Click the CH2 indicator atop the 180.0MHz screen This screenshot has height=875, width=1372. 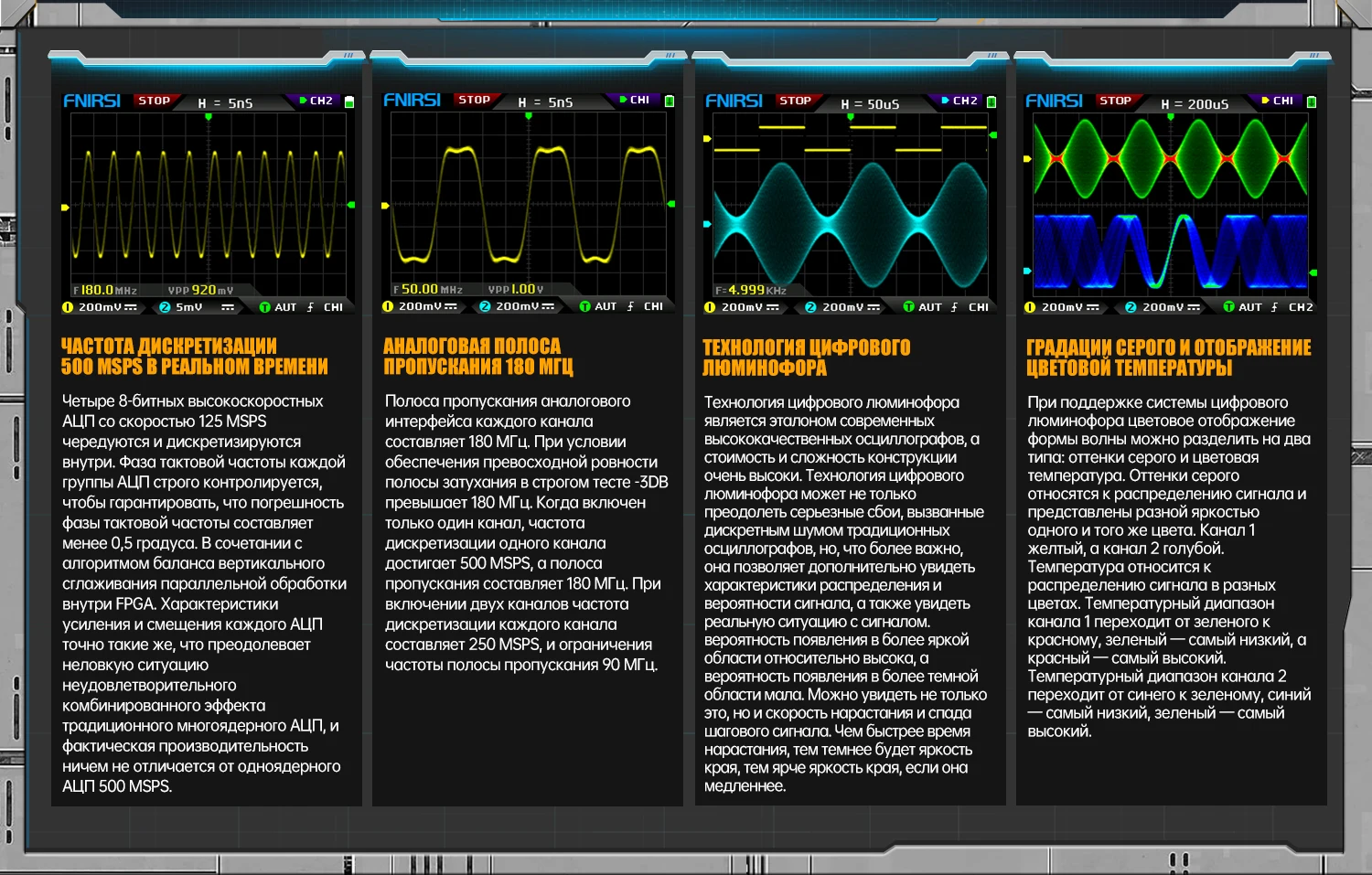(316, 101)
